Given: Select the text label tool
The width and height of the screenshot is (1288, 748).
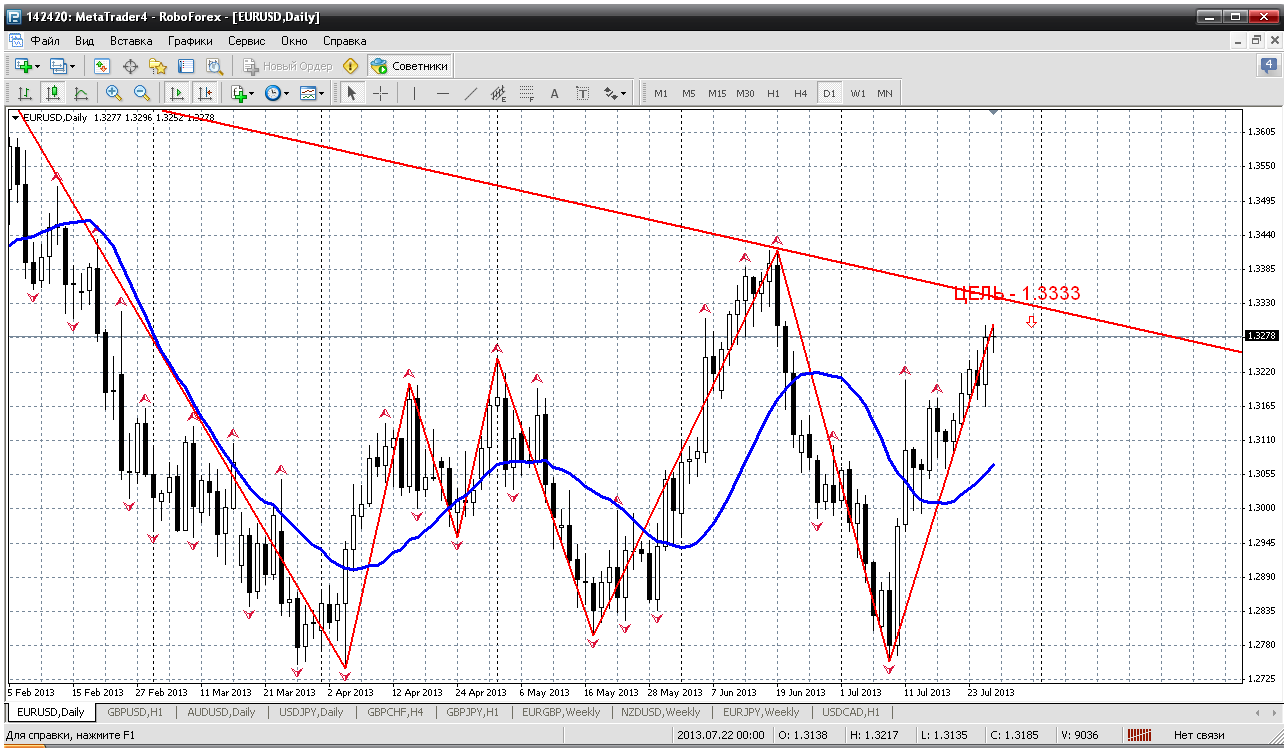Looking at the screenshot, I should click(583, 93).
